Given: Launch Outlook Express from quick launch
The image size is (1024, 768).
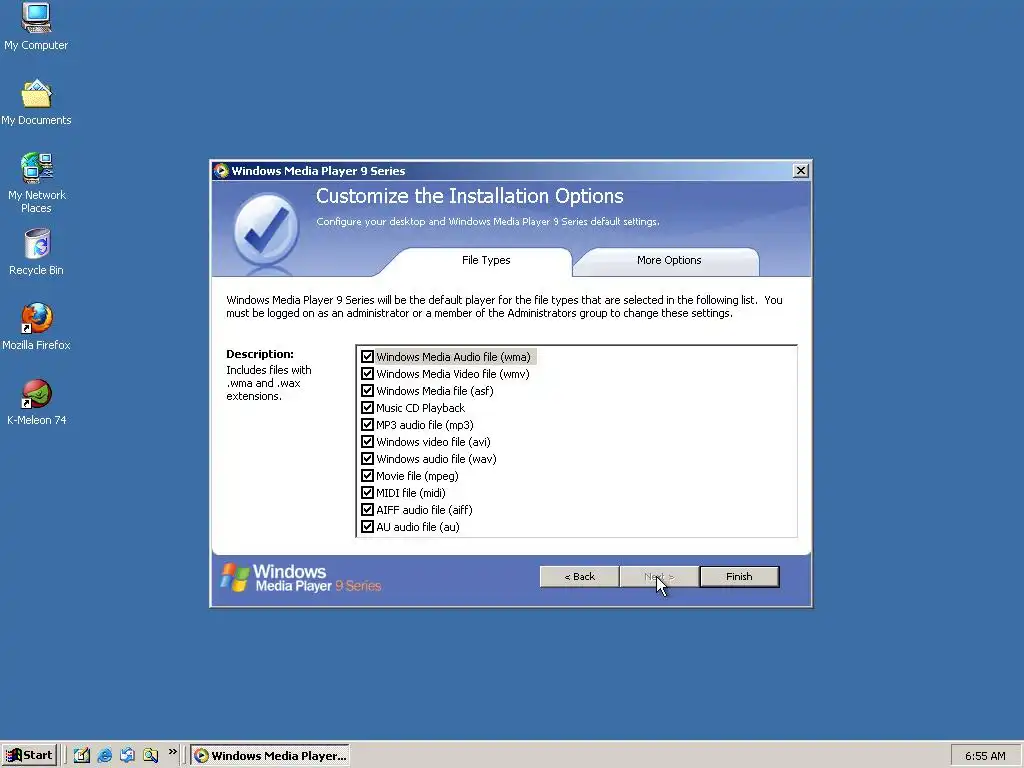Looking at the screenshot, I should click(127, 755).
